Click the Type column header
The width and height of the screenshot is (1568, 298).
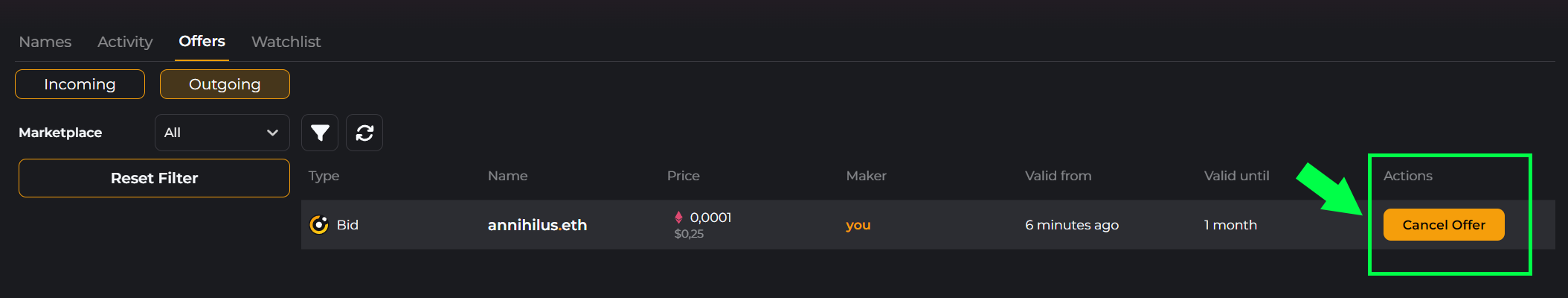pyautogui.click(x=324, y=176)
